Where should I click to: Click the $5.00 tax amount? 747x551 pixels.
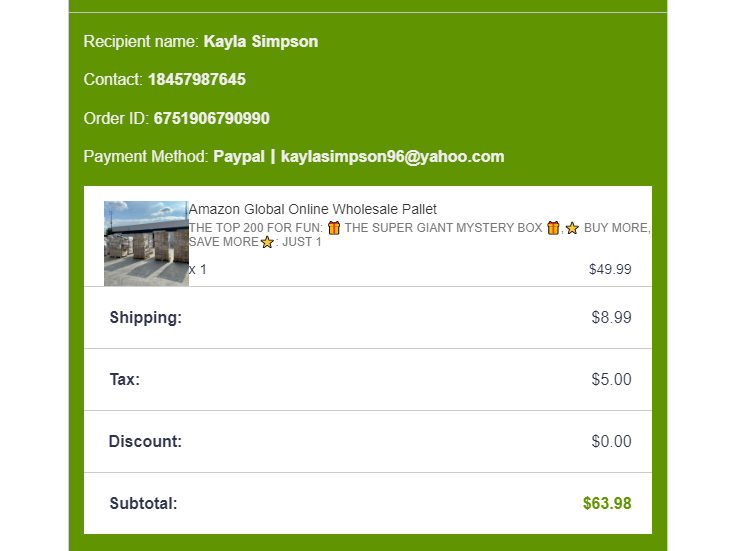click(x=611, y=380)
